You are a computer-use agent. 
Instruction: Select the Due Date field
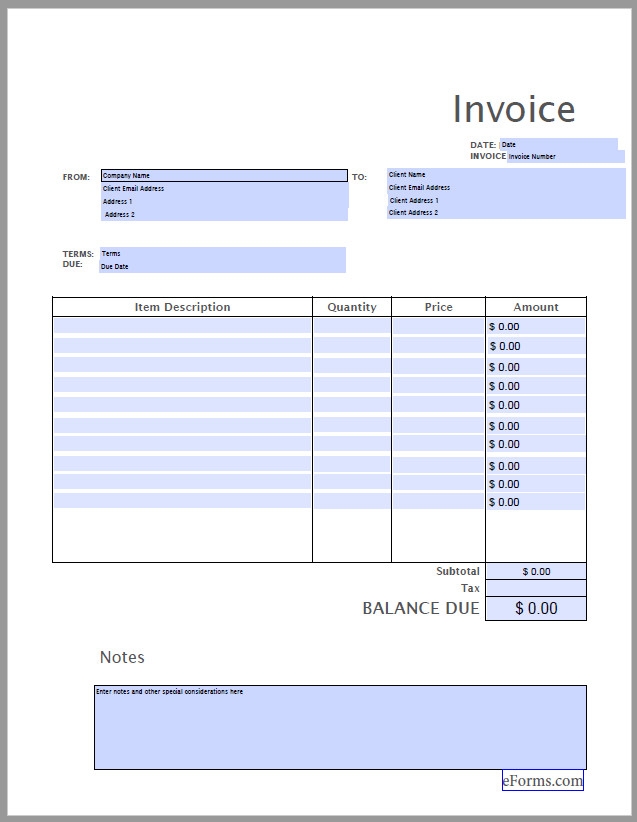click(x=222, y=267)
